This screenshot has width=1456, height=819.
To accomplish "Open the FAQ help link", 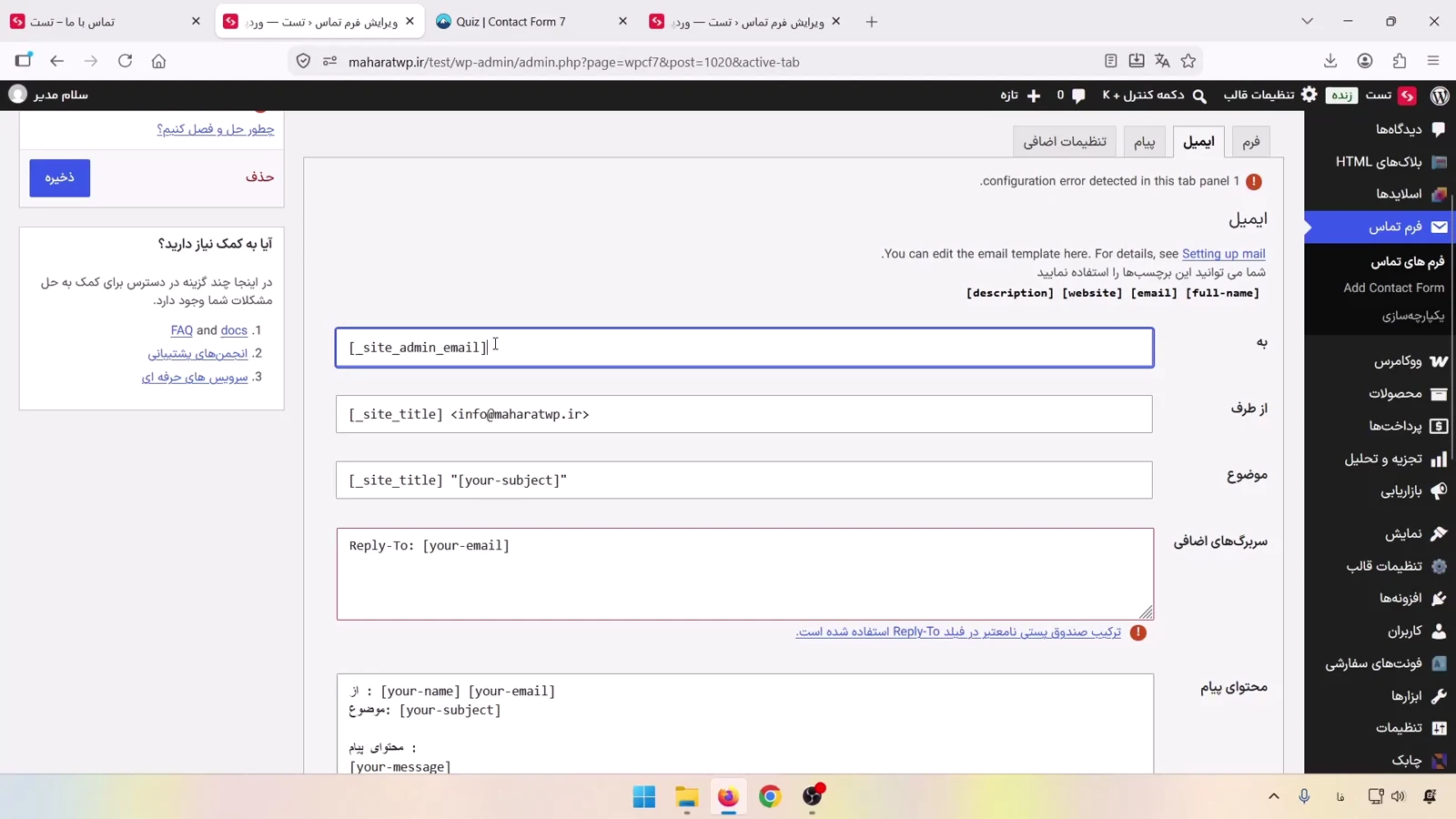I will tap(182, 330).
